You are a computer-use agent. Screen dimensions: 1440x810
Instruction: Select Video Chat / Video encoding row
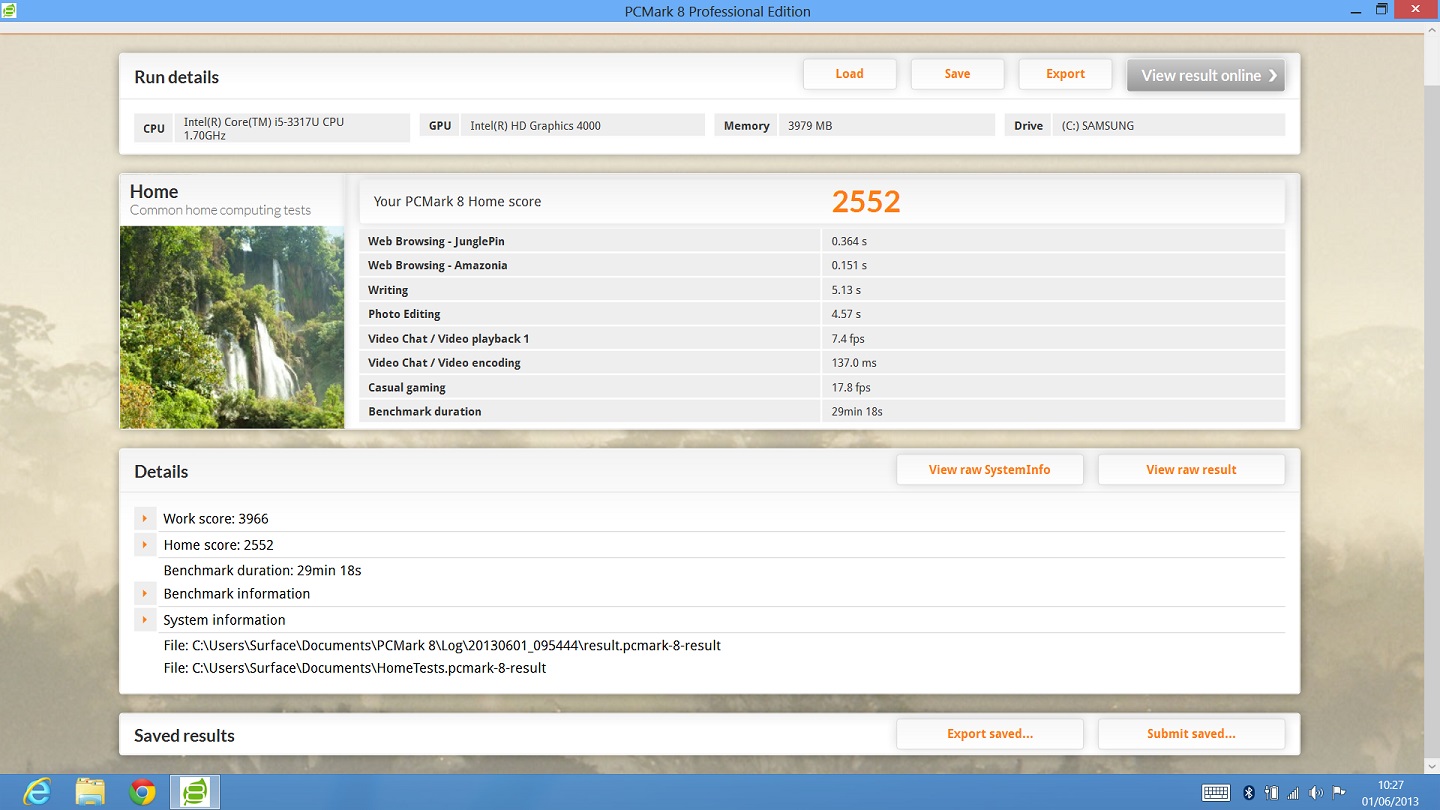point(822,363)
